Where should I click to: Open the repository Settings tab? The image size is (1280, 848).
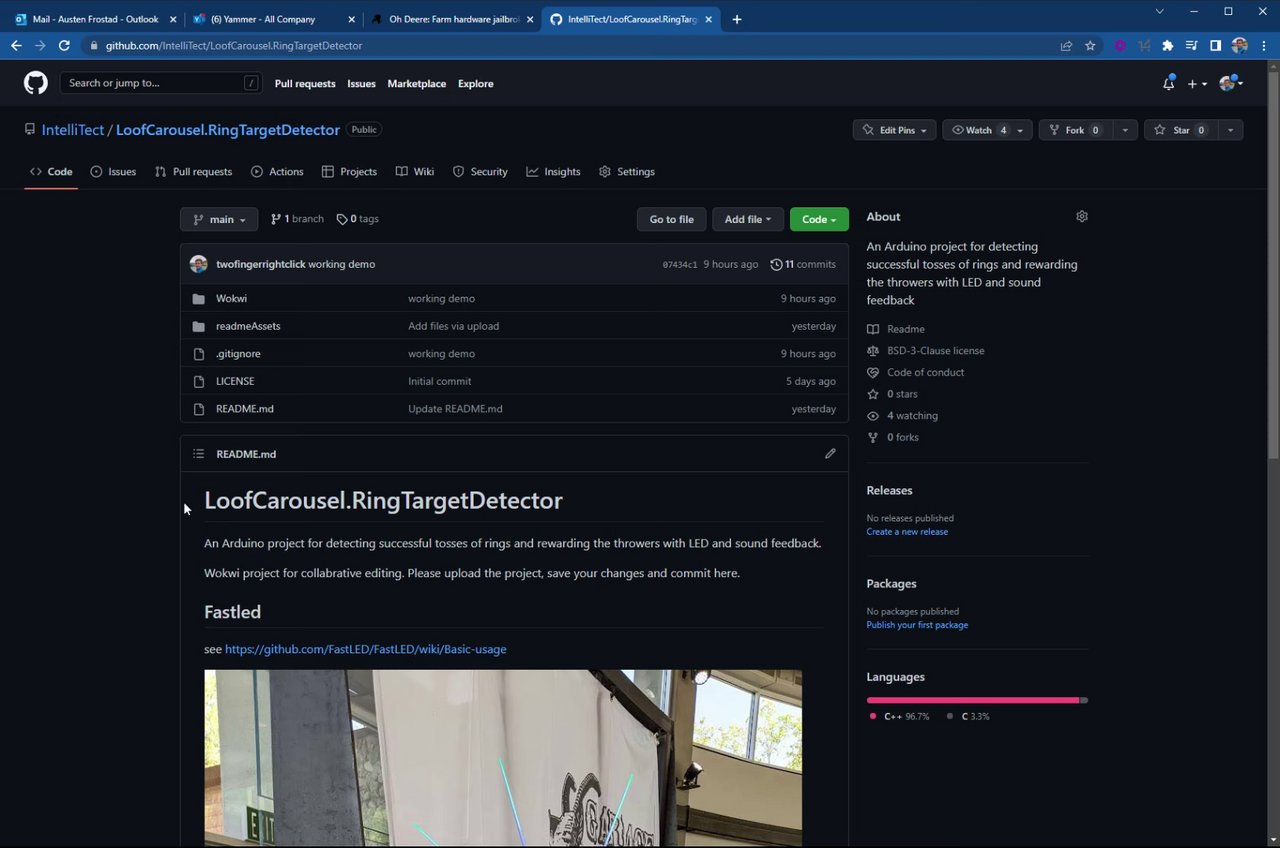pyautogui.click(x=627, y=172)
